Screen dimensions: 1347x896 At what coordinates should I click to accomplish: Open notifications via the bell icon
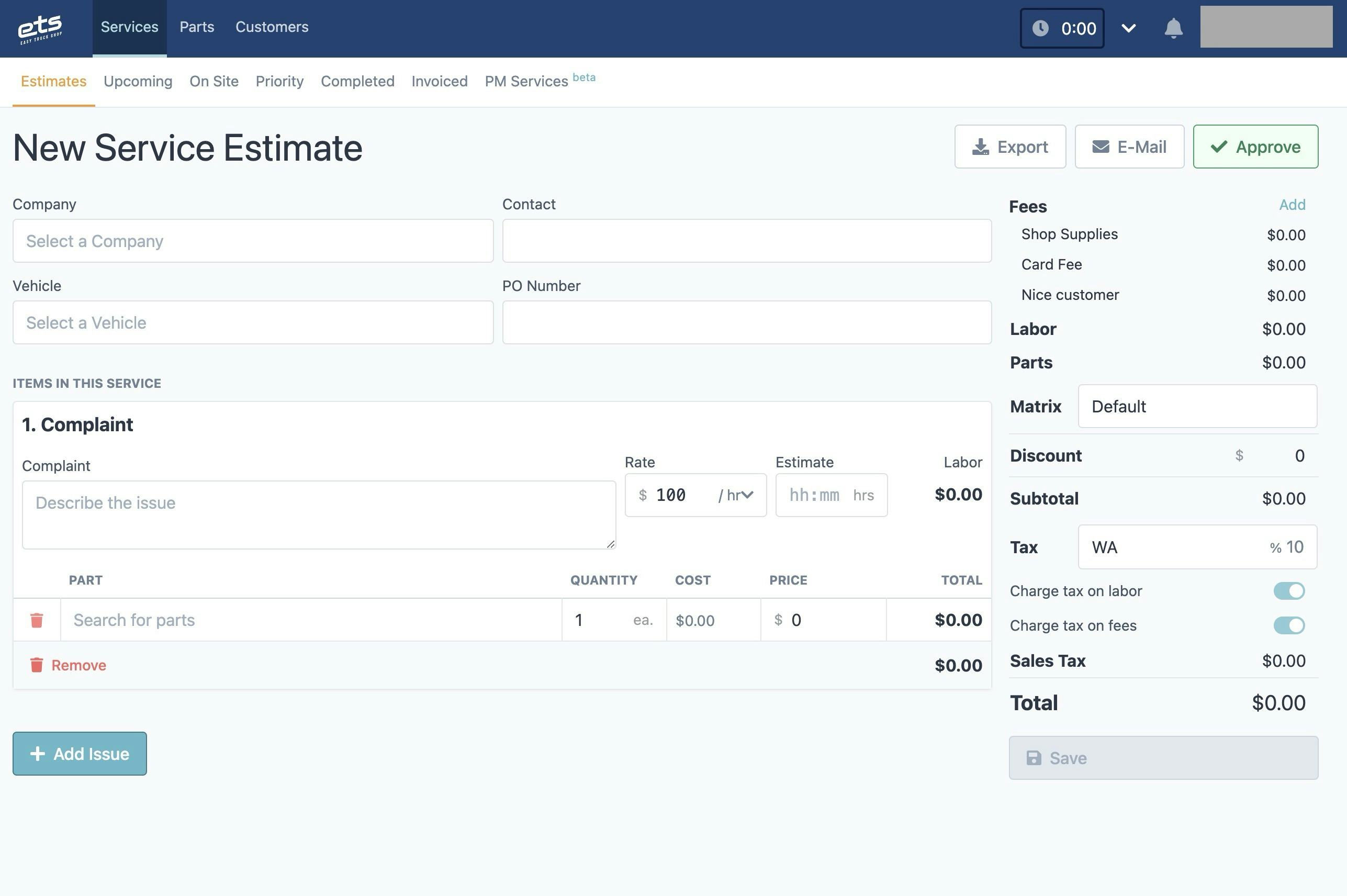pos(1173,27)
